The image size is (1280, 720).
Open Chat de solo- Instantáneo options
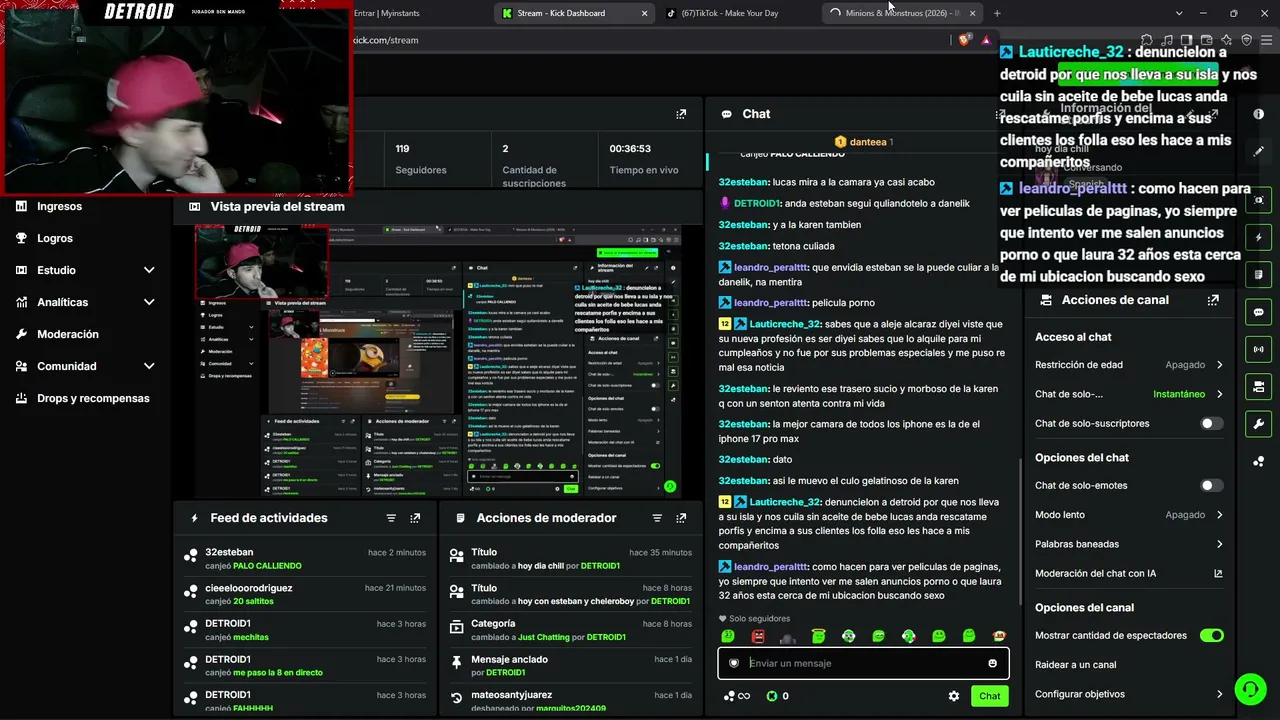pos(1129,394)
